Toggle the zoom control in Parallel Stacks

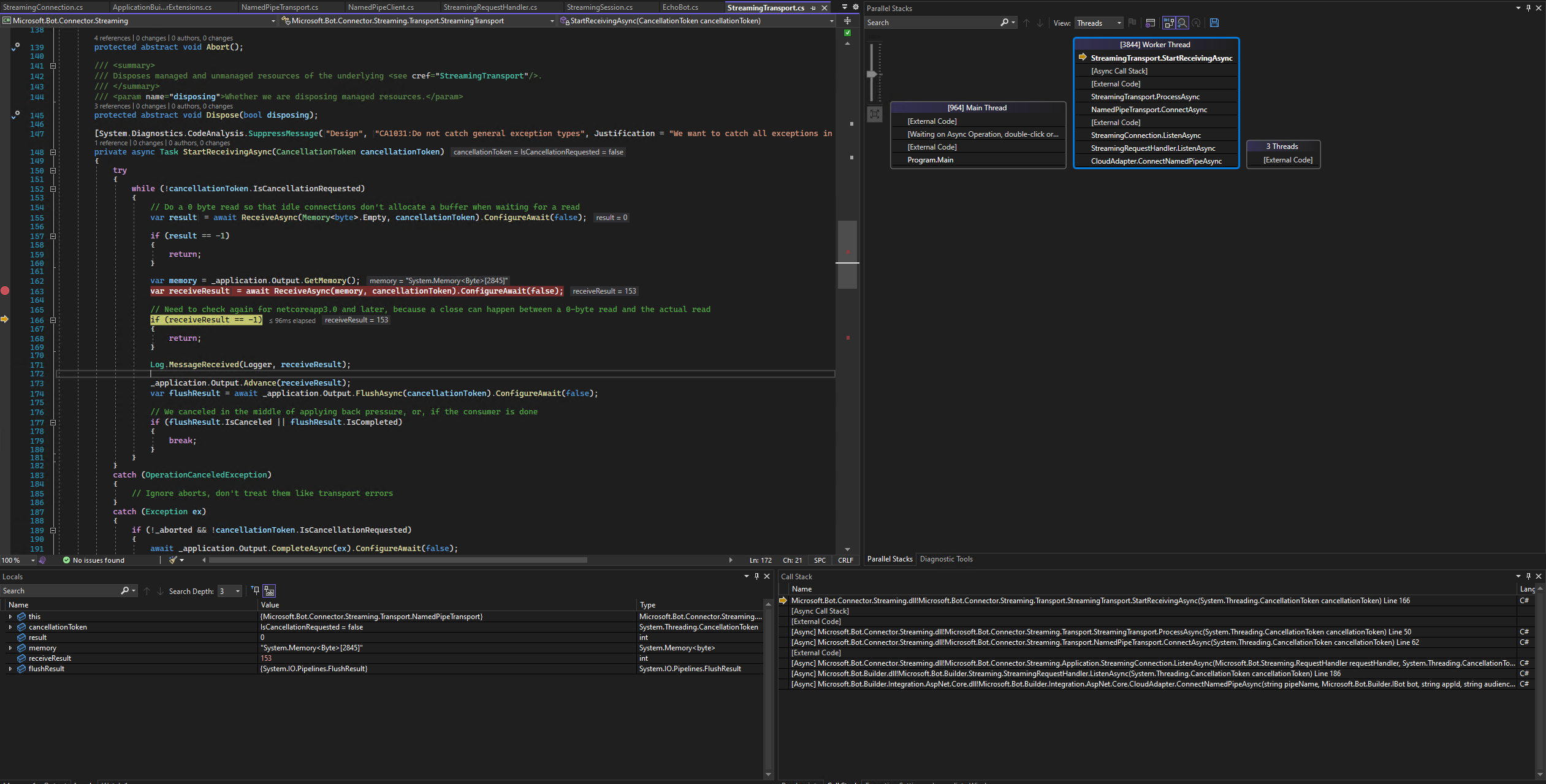(1183, 23)
